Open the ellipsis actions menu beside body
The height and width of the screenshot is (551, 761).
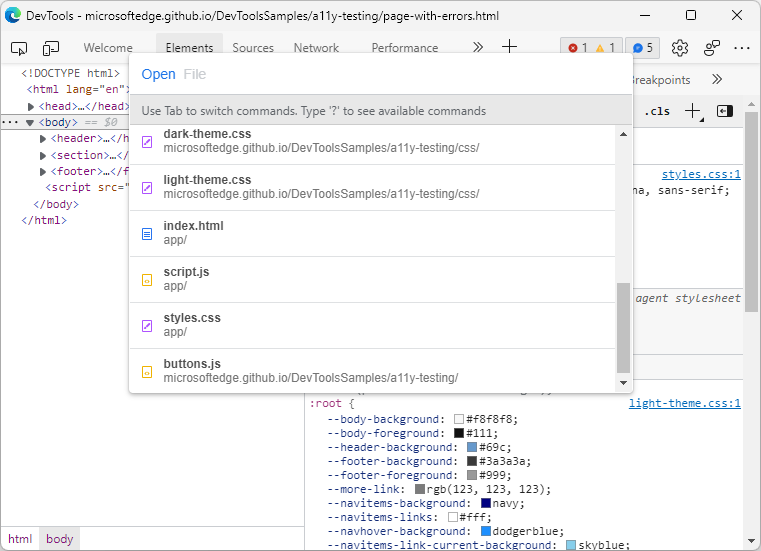click(x=9, y=122)
